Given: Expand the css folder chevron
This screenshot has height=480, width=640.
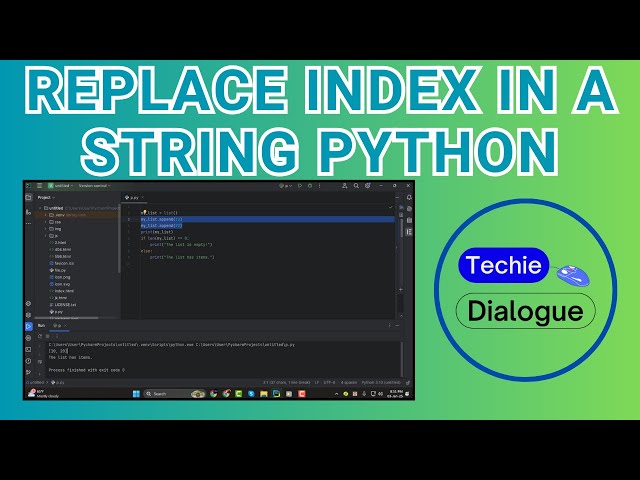Looking at the screenshot, I should [46, 222].
